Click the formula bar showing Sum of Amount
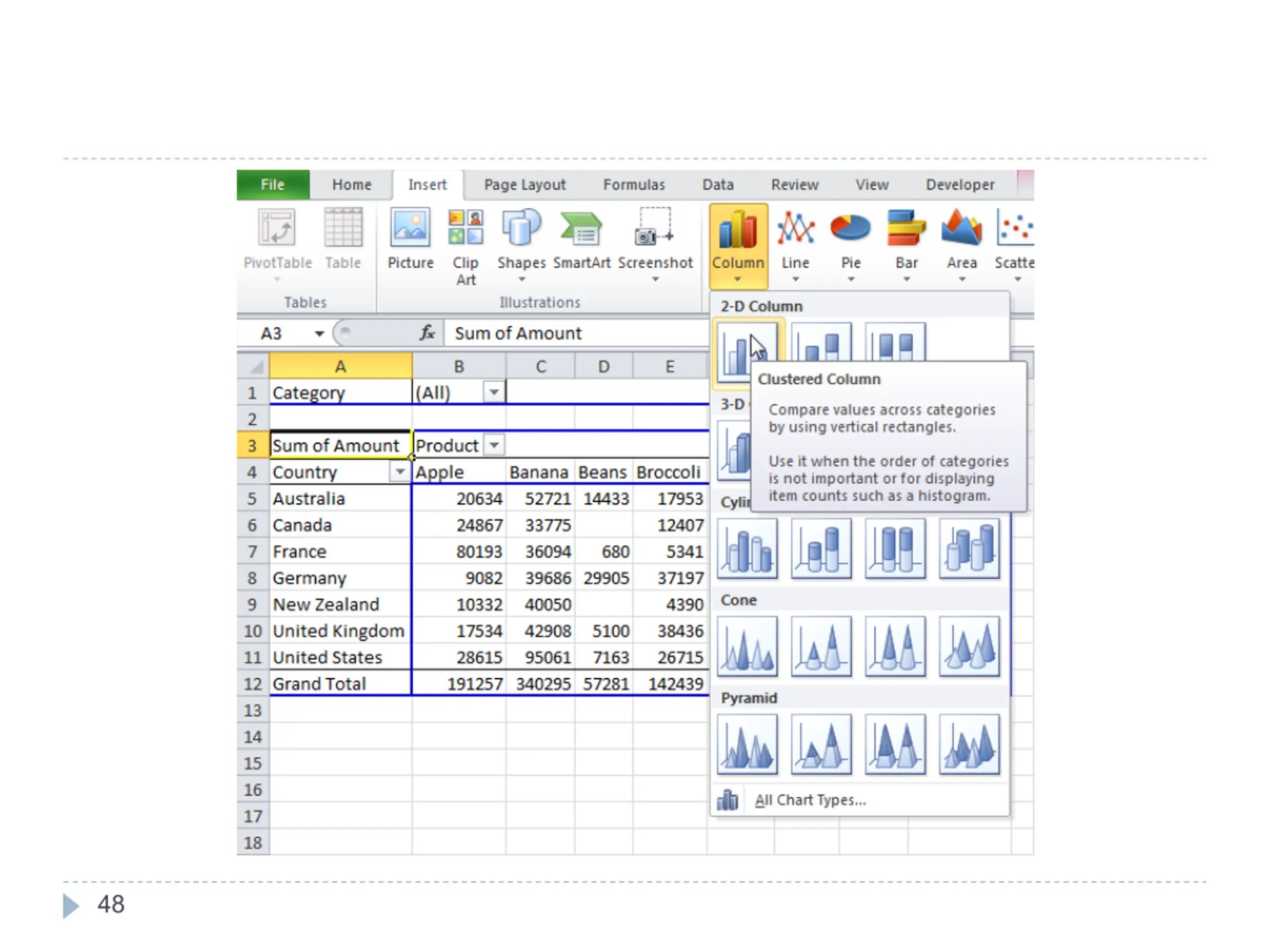Viewport: 1270px width, 952px height. (x=576, y=333)
